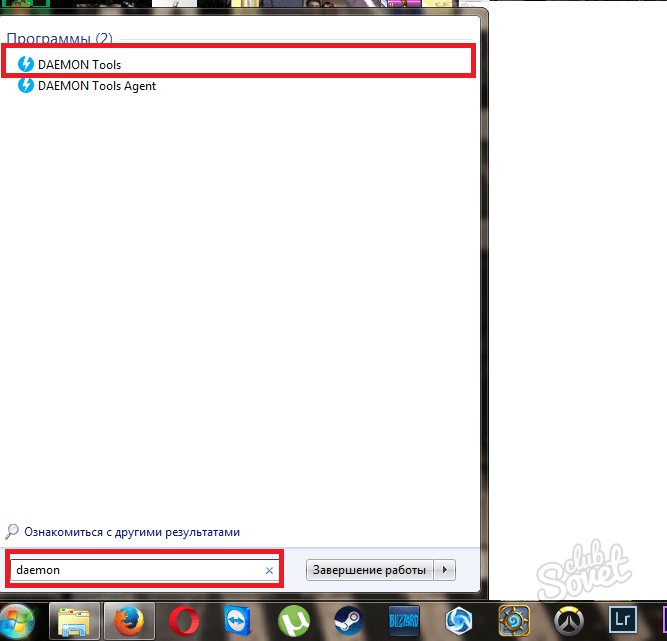Click the Программы (2) results header

(x=60, y=38)
